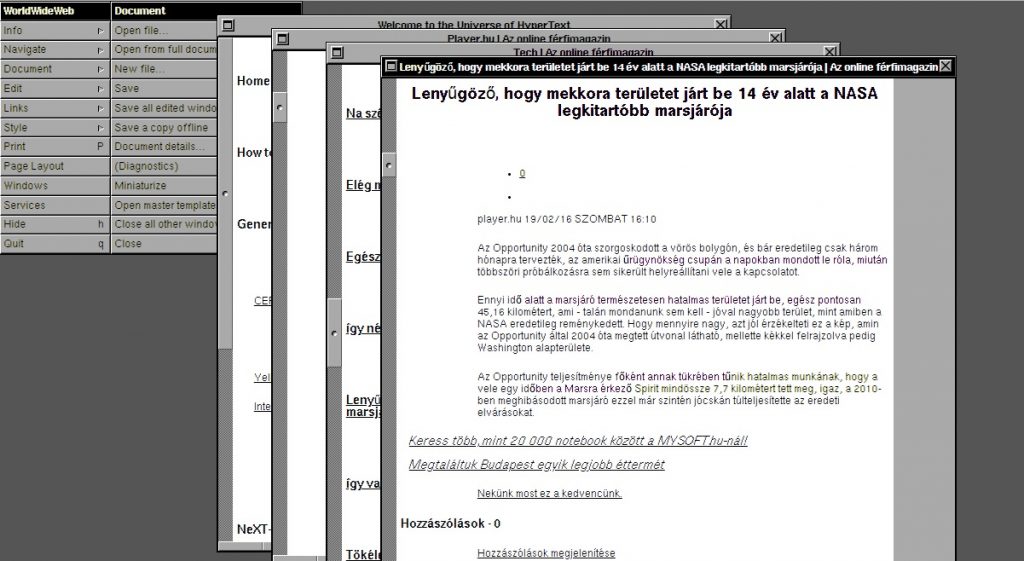The height and width of the screenshot is (561, 1024).
Task: Expand the Info submenu
Action: pyautogui.click(x=54, y=30)
